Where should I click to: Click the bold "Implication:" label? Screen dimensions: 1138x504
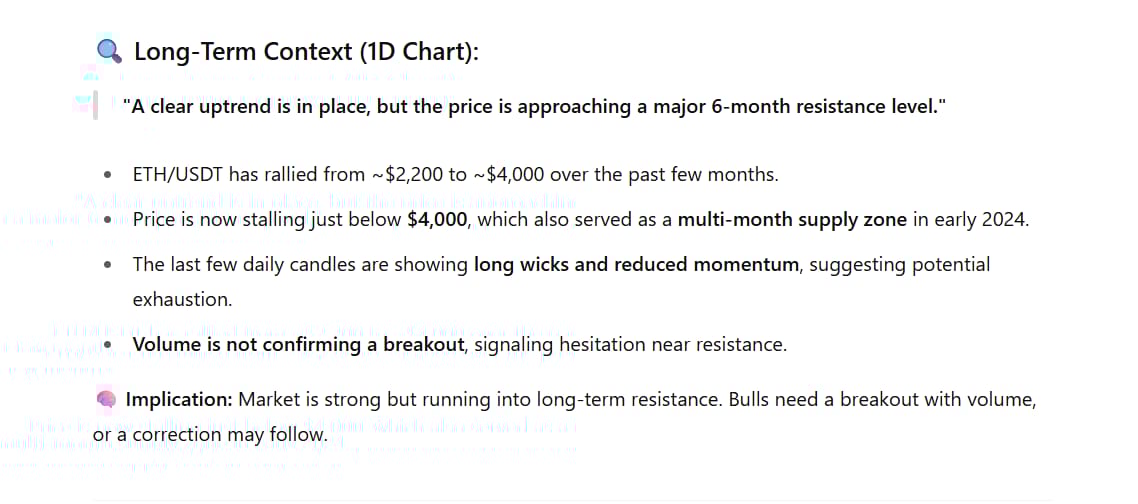[179, 400]
